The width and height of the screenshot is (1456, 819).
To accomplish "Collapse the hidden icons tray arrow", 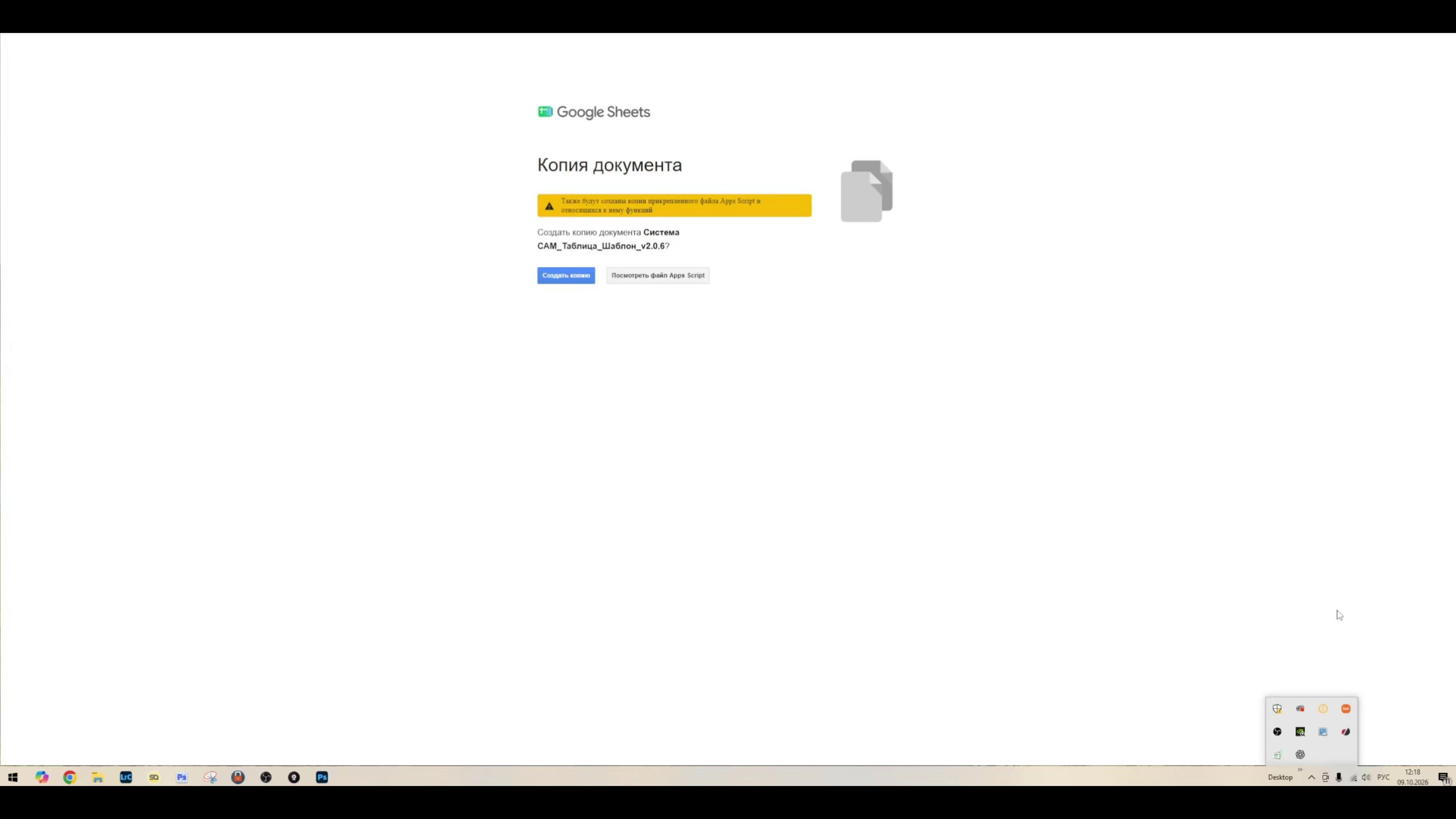I will [x=1312, y=777].
